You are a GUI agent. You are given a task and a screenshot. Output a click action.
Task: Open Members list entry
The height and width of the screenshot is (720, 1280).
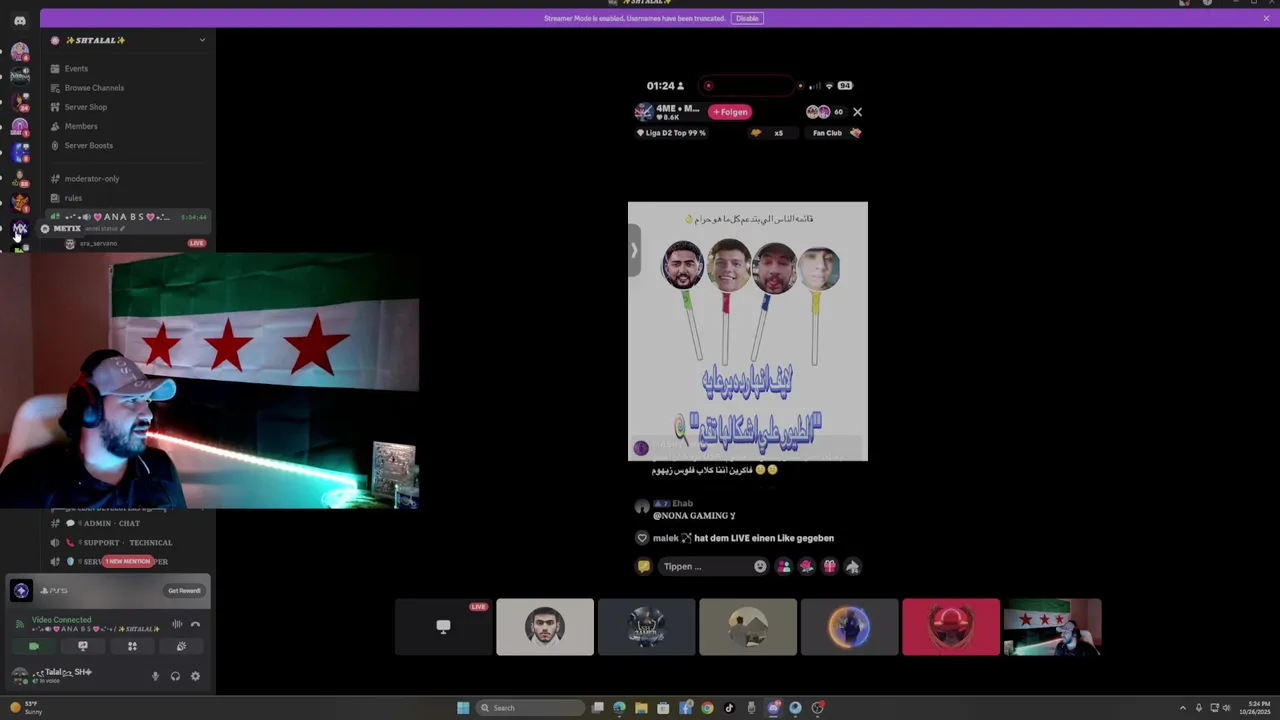coord(128,126)
